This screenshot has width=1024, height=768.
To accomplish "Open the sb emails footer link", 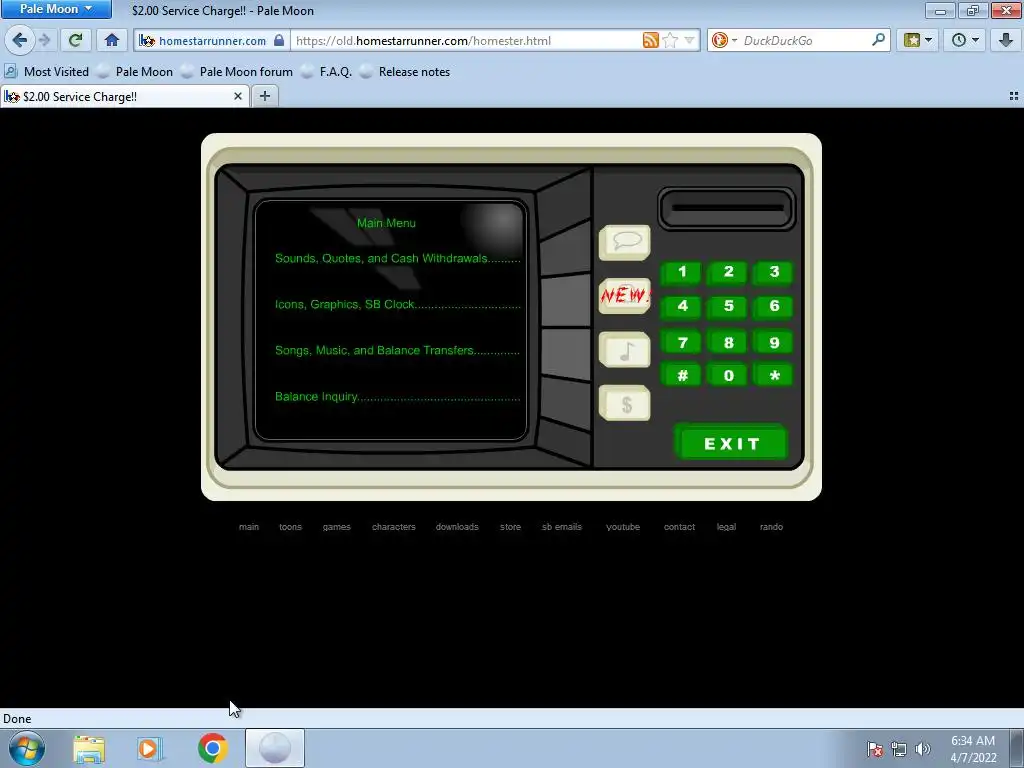I will point(562,527).
